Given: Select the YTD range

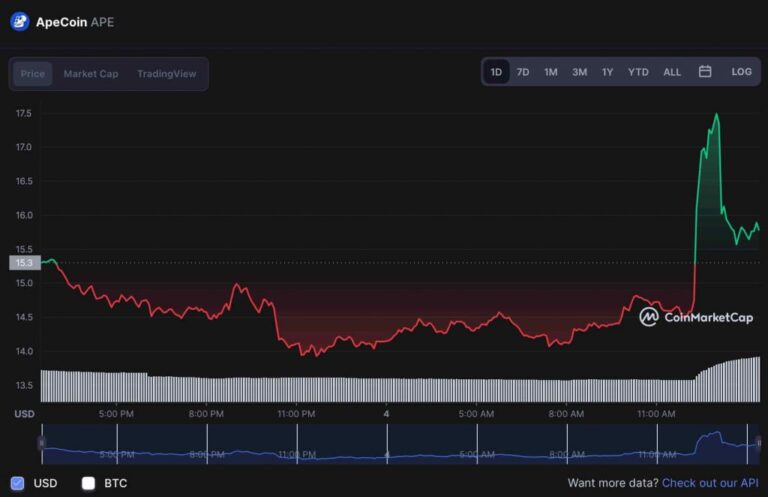Looking at the screenshot, I should (638, 72).
